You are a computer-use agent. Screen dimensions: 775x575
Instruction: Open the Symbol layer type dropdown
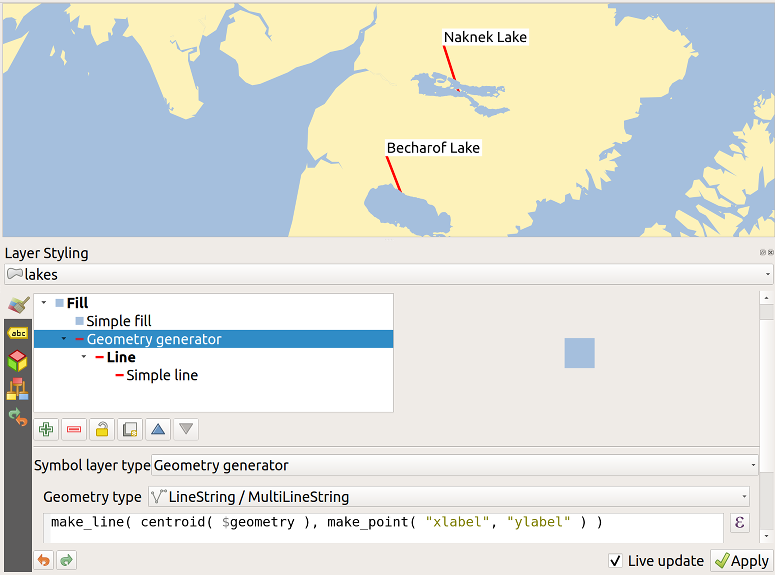coord(454,465)
